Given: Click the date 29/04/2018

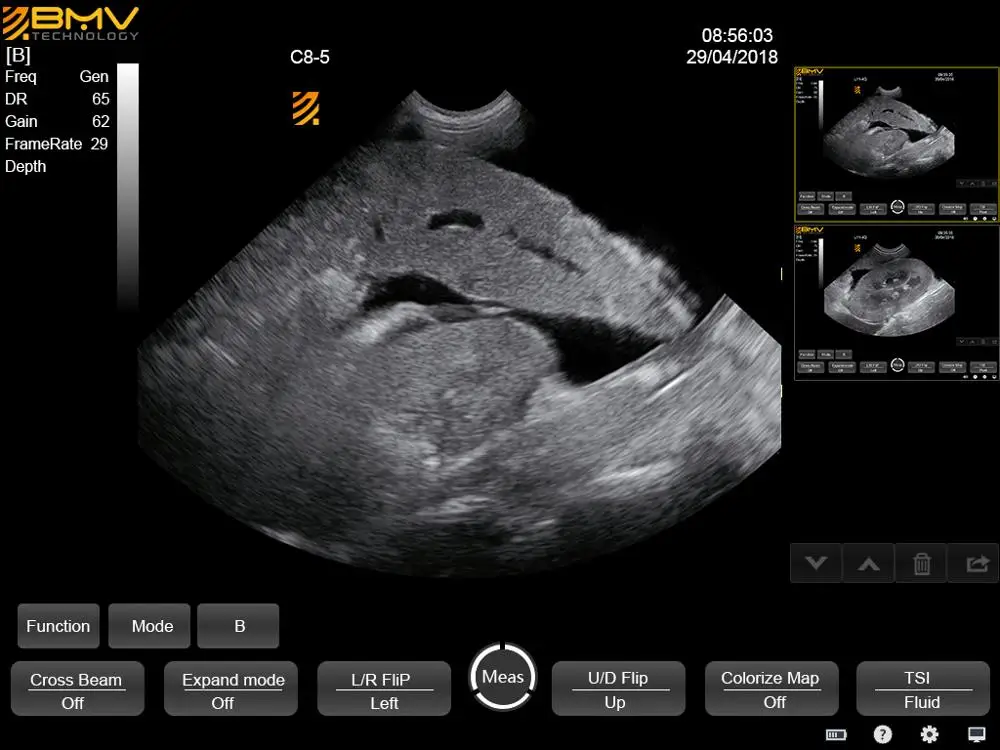Looking at the screenshot, I should (732, 57).
